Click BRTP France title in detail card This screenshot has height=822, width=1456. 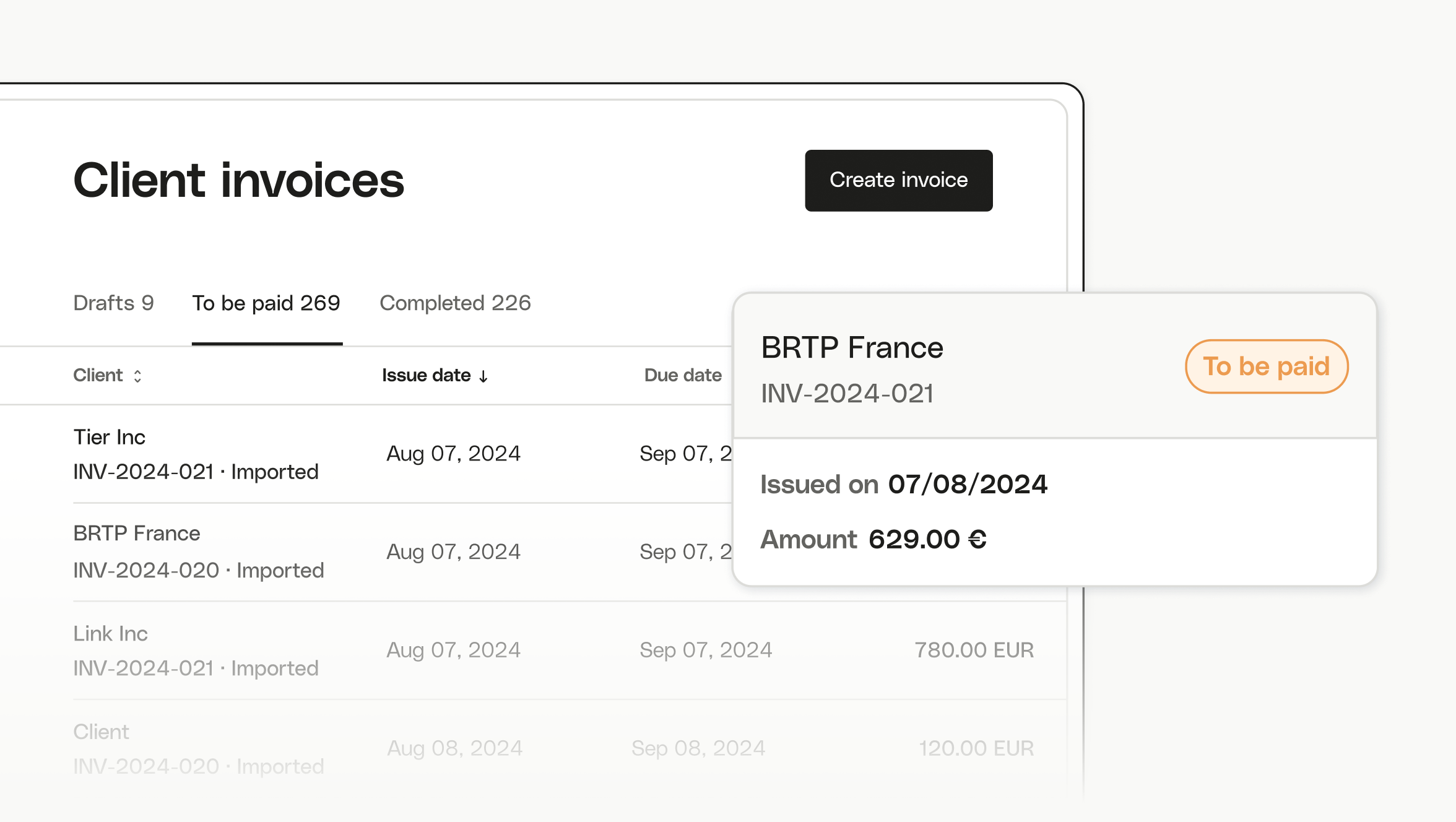click(x=852, y=347)
